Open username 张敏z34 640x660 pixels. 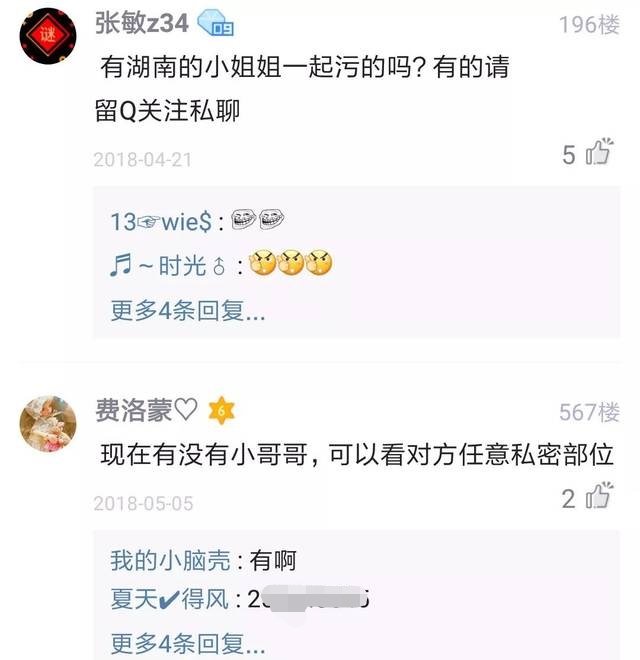coord(141,23)
